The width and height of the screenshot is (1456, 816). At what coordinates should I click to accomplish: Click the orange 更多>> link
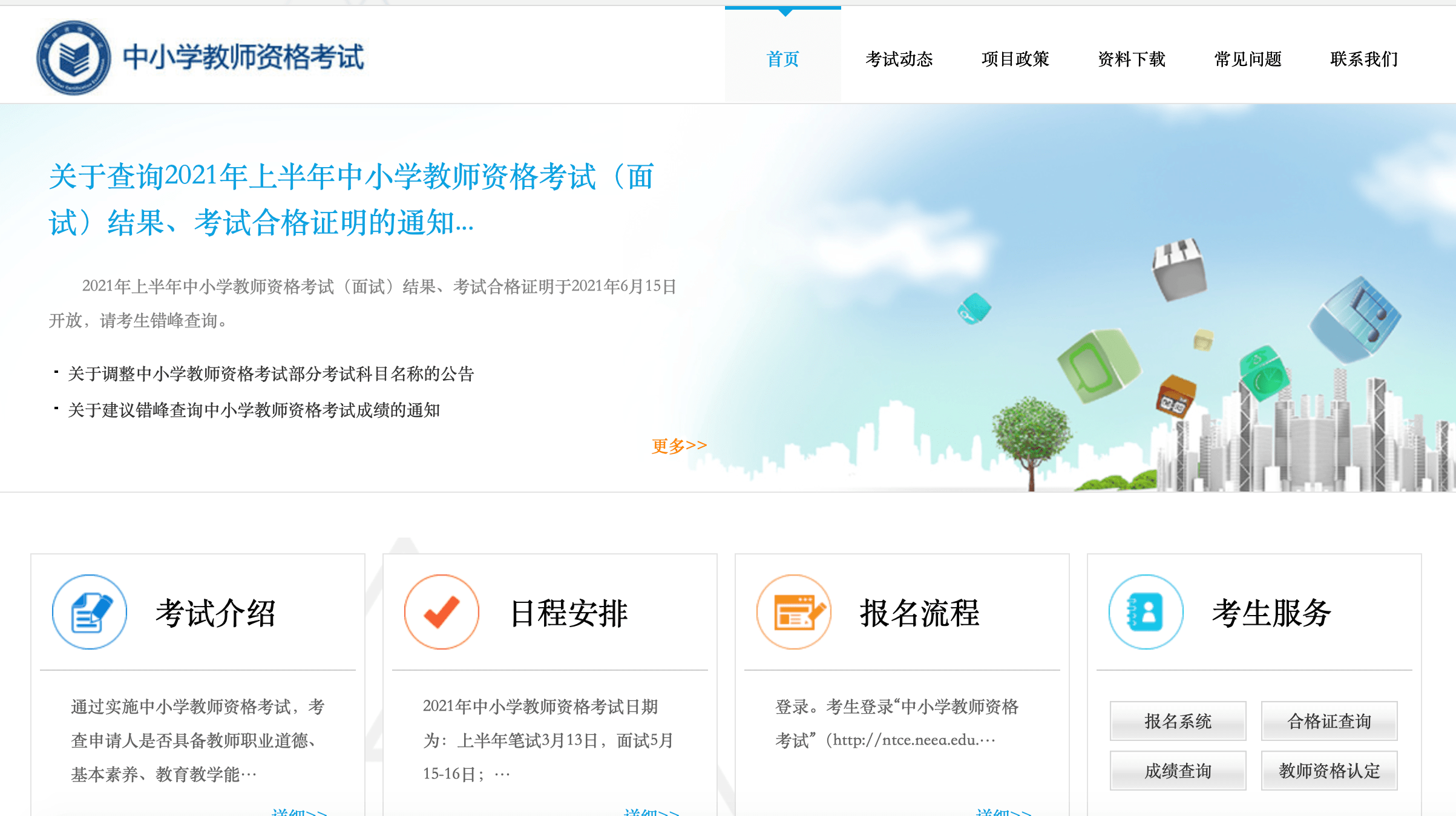[679, 446]
